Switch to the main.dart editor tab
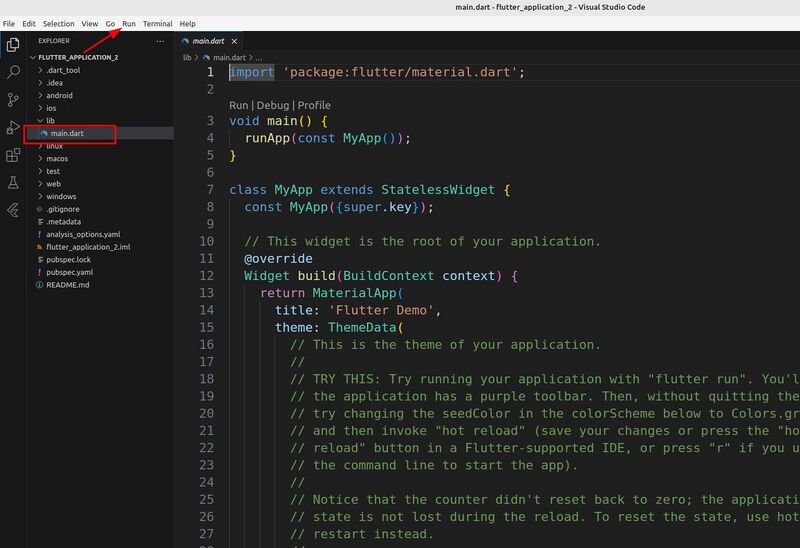The width and height of the screenshot is (800, 548). point(208,41)
